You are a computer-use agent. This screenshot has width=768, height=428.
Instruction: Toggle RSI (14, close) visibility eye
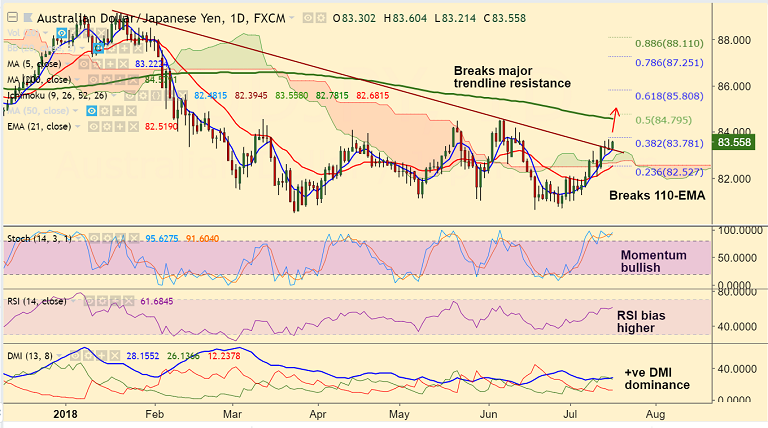[x=89, y=301]
